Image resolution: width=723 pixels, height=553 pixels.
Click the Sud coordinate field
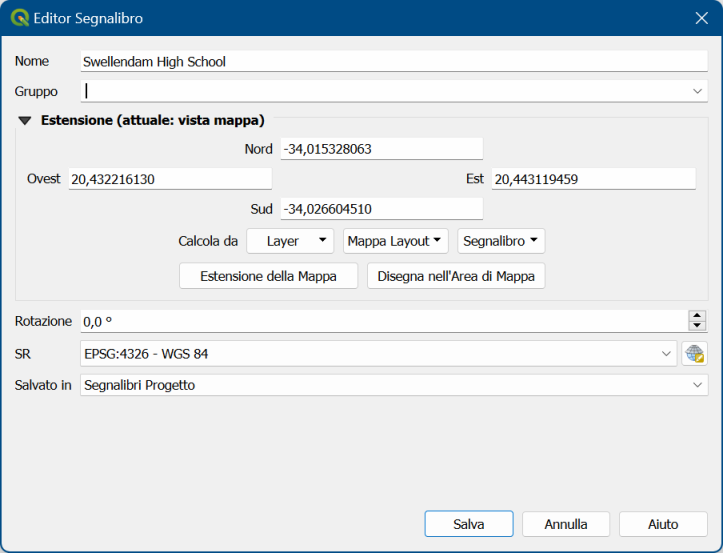click(x=382, y=209)
